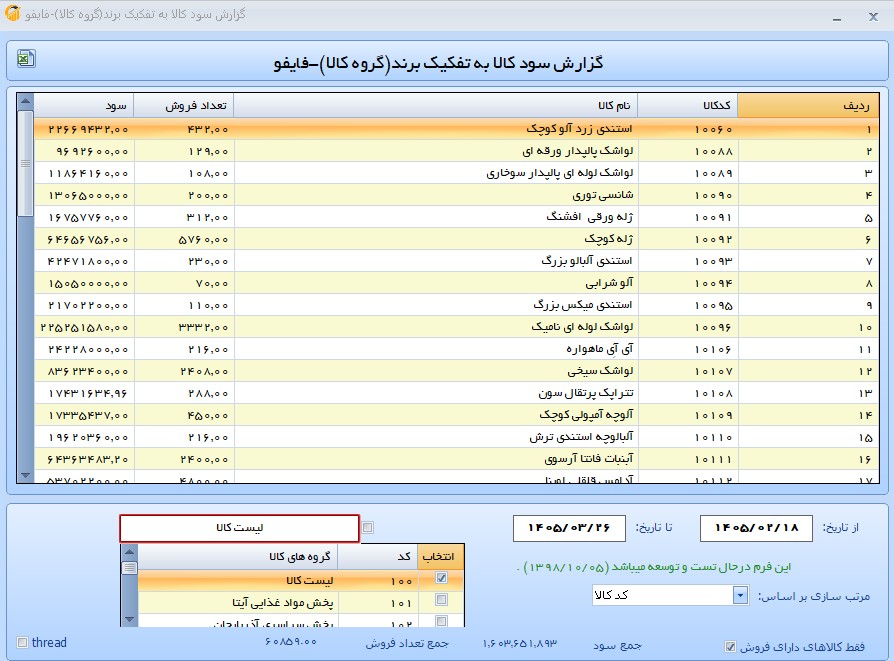
Task: Click product code 10107 cell
Action: [688, 371]
